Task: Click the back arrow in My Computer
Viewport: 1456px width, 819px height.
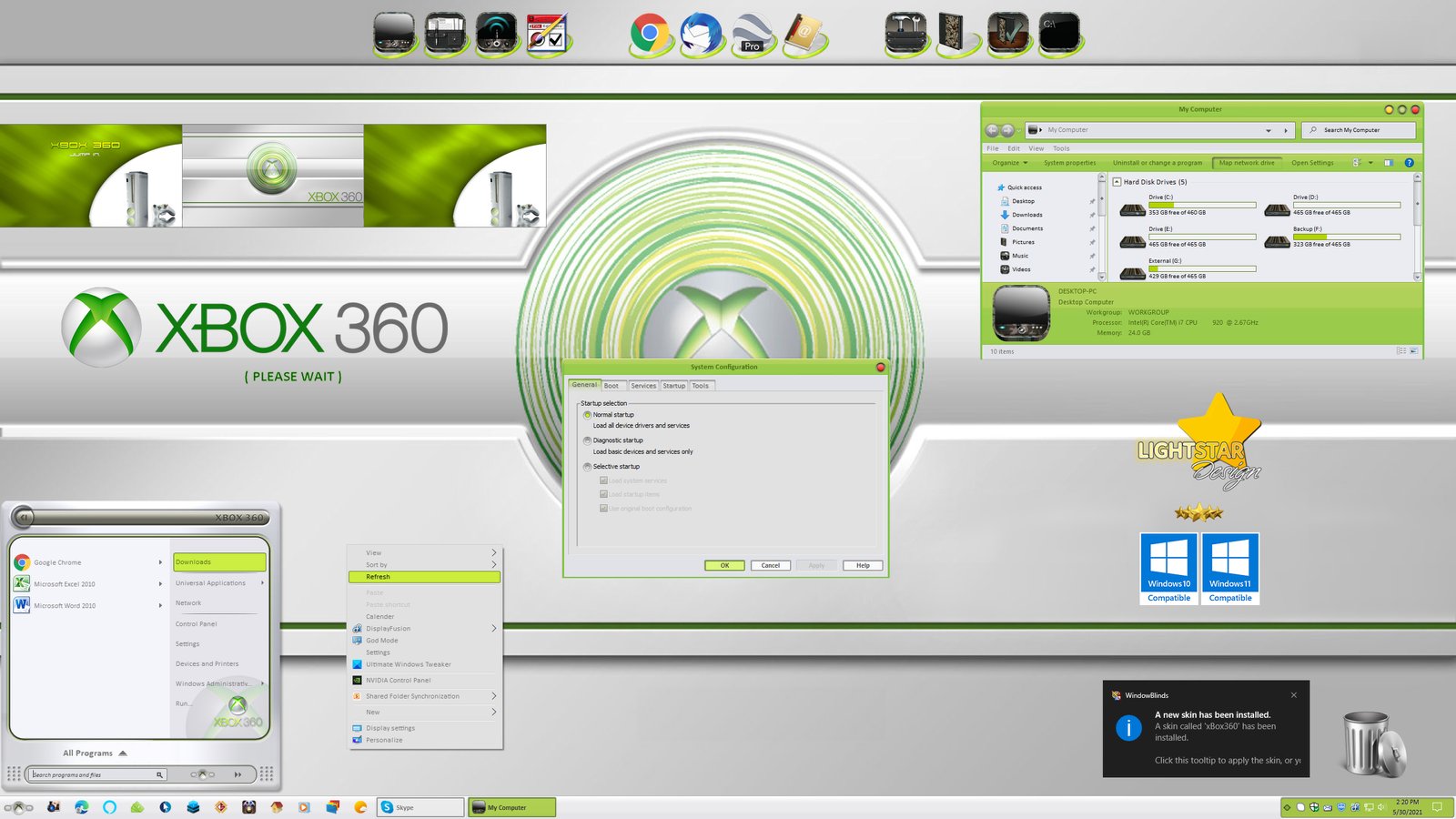Action: (993, 130)
